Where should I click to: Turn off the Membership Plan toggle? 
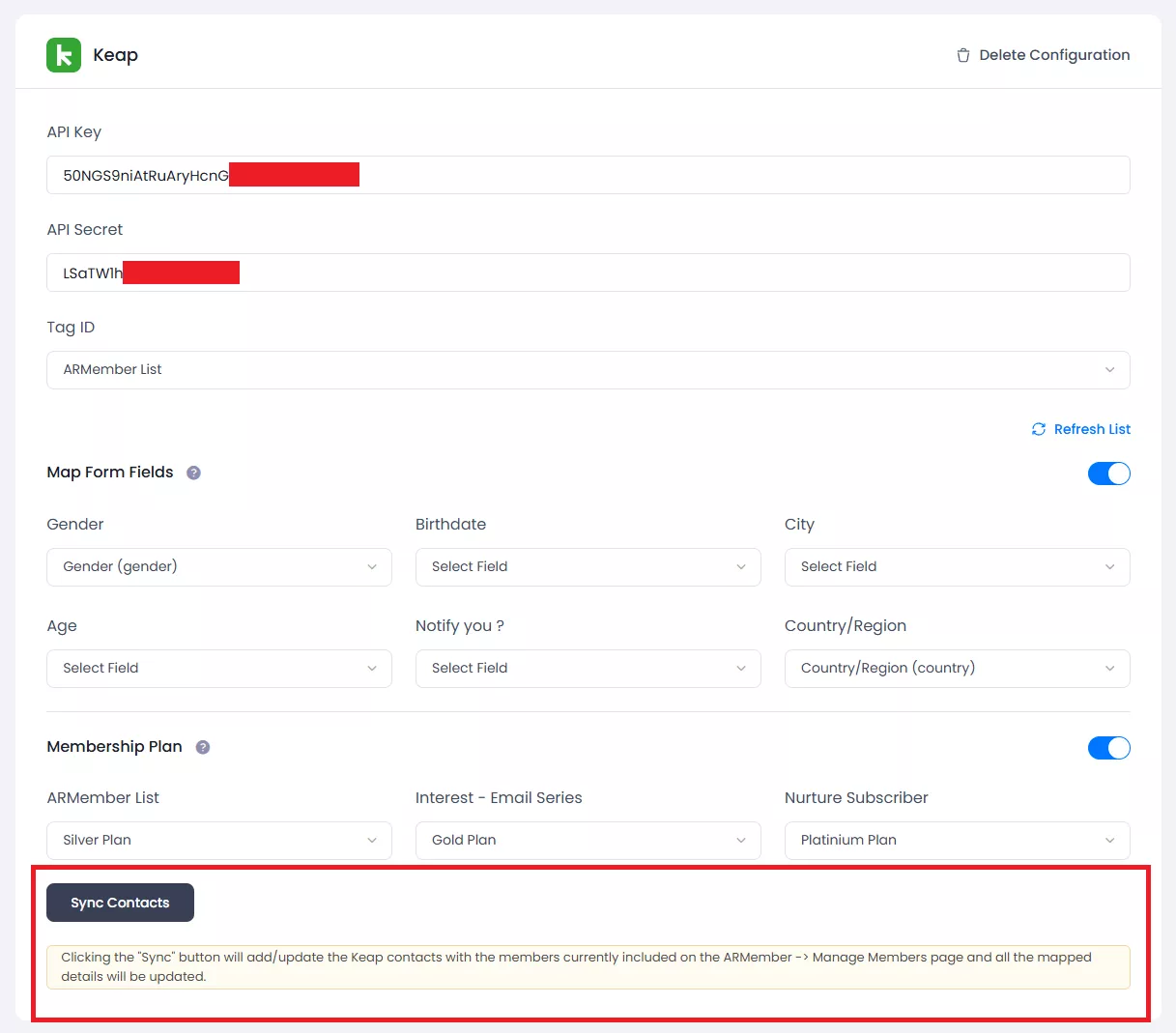point(1108,748)
